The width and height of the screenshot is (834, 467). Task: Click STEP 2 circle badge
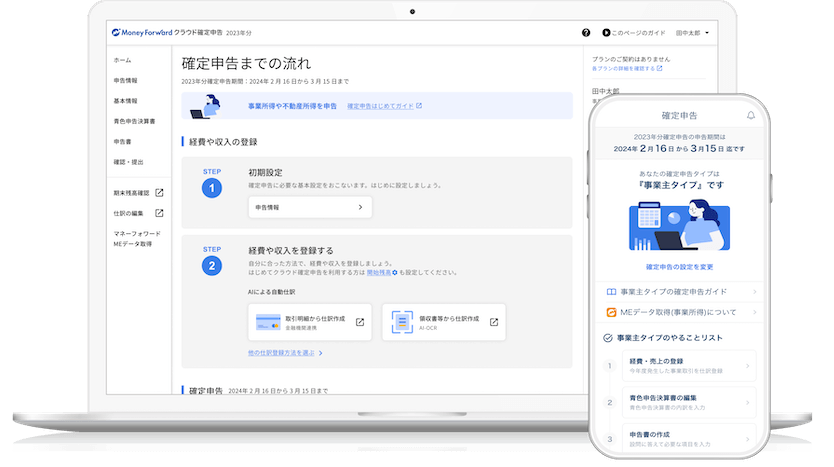click(x=212, y=265)
